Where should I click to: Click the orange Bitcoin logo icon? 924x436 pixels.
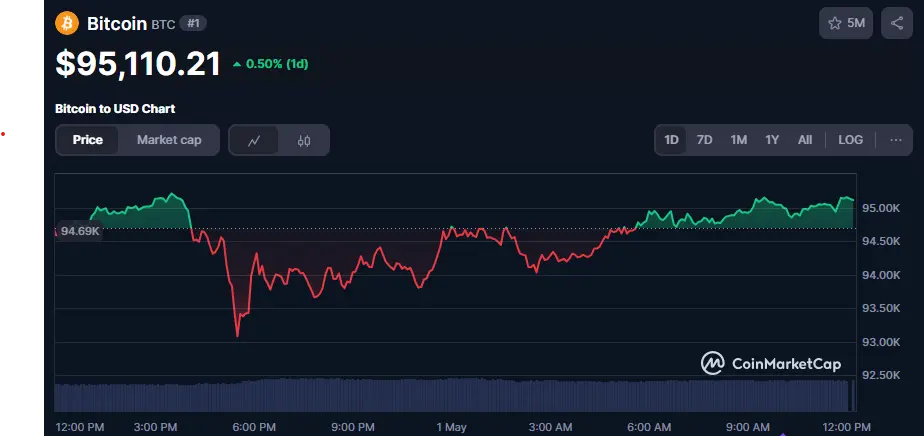(x=67, y=24)
